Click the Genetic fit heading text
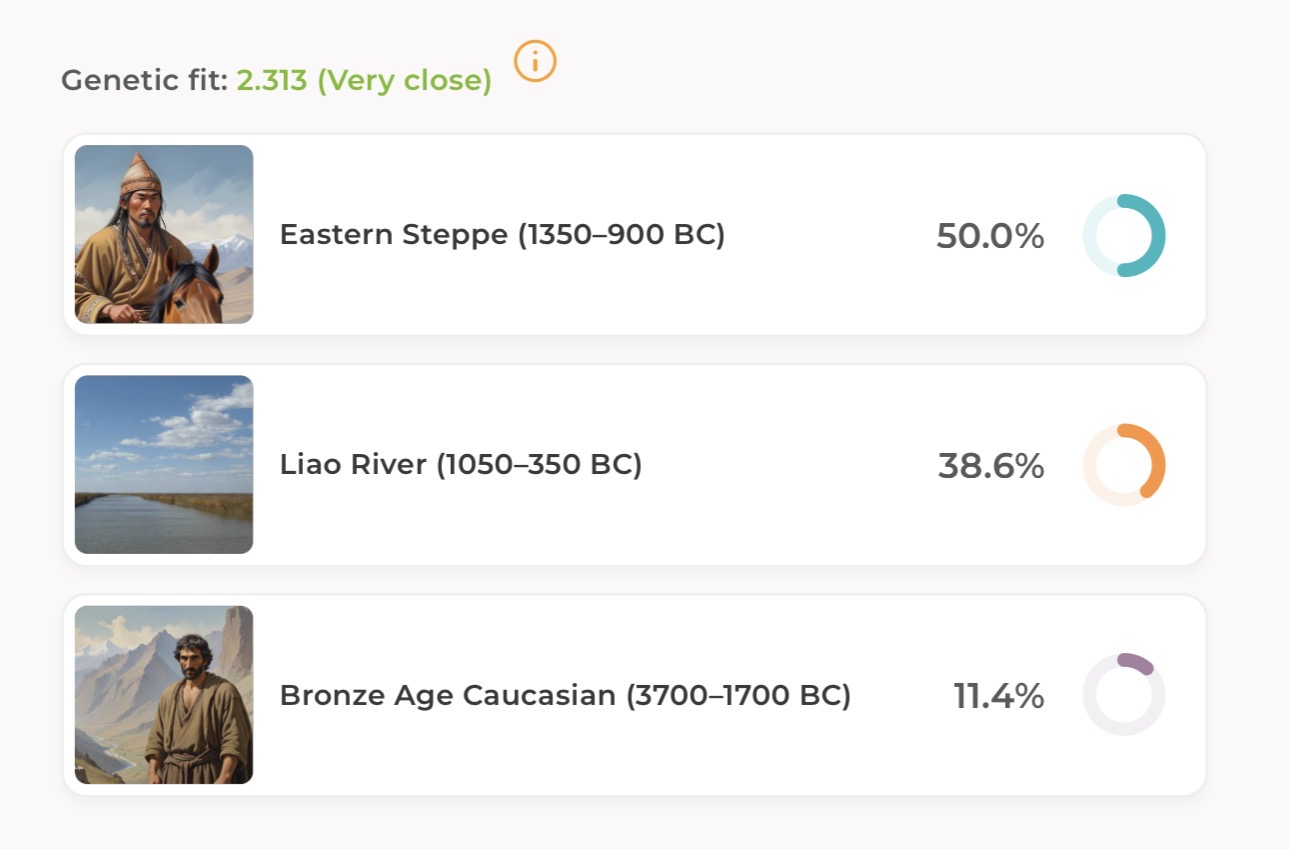1290x849 pixels. pyautogui.click(x=145, y=81)
